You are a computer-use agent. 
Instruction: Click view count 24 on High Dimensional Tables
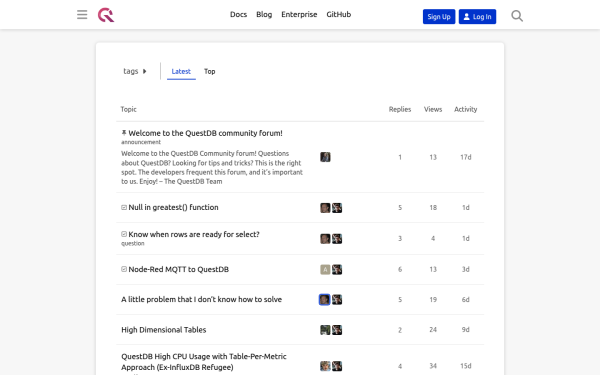click(433, 330)
